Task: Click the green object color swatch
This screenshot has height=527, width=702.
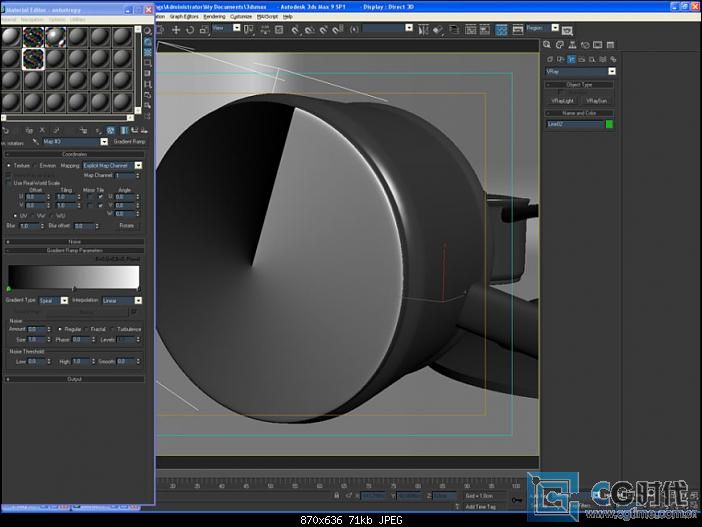Action: pyautogui.click(x=609, y=124)
